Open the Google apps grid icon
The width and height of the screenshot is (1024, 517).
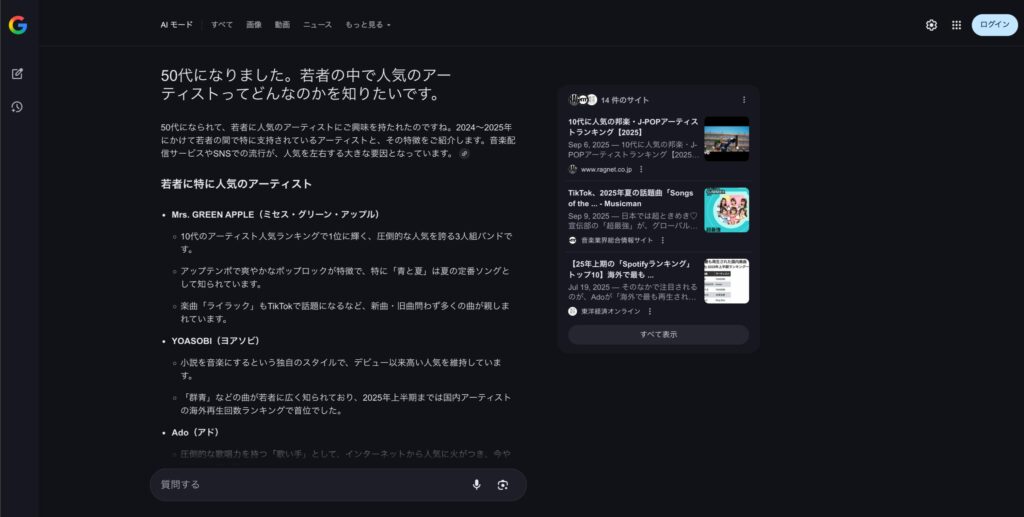956,25
